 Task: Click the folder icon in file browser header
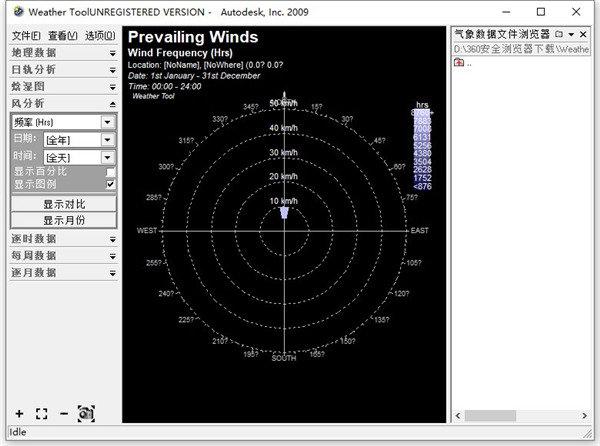(558, 34)
